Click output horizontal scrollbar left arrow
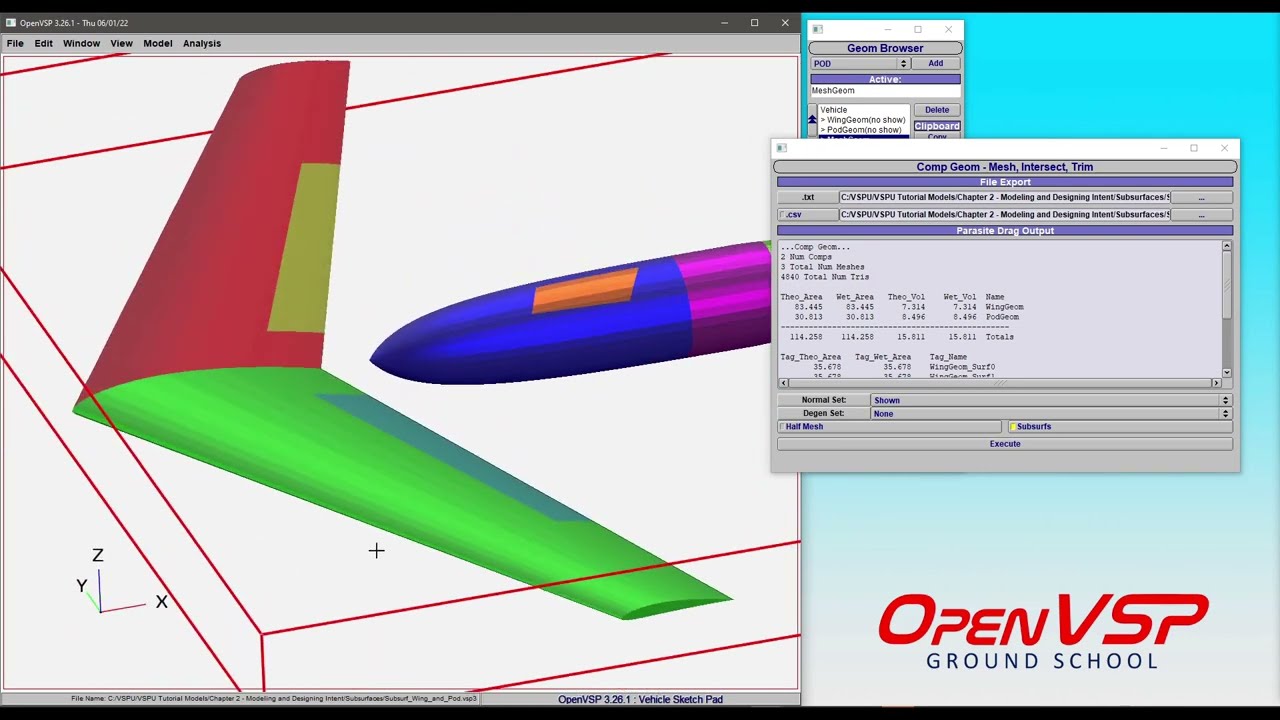1280x720 pixels. click(x=783, y=383)
